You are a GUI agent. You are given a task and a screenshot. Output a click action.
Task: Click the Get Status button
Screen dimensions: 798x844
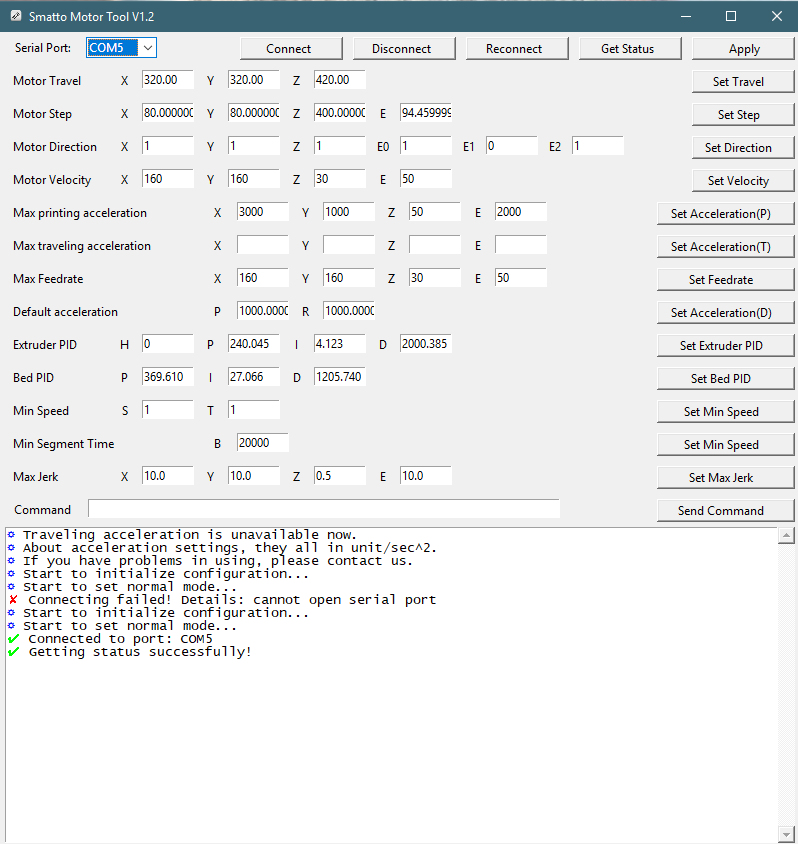[630, 48]
